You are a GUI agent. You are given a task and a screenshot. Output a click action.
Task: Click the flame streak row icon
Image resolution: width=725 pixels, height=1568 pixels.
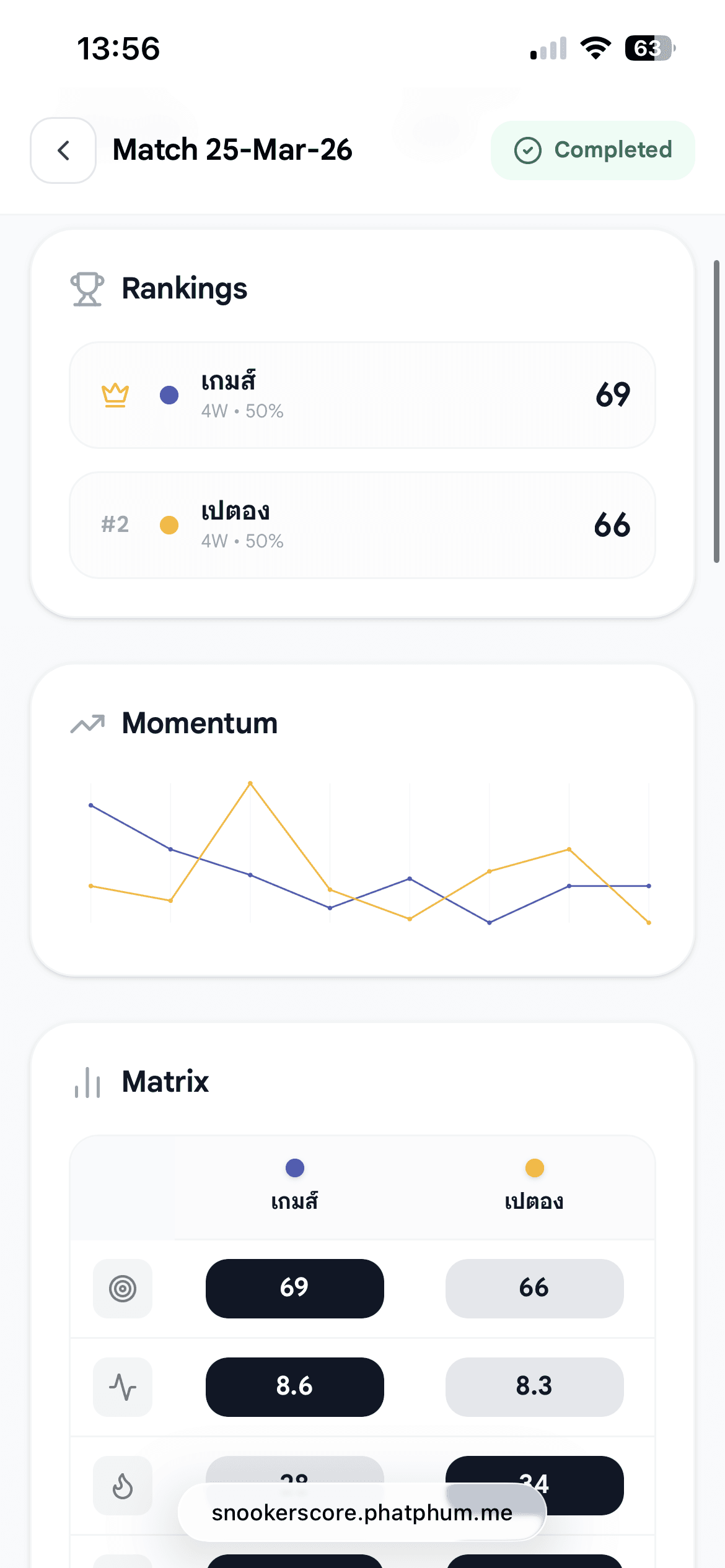coord(123,1486)
